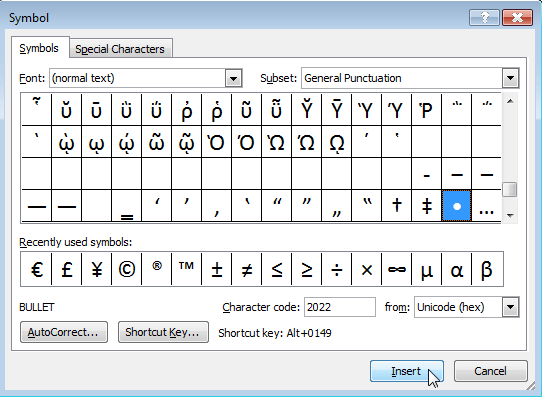The width and height of the screenshot is (542, 397).
Task: Pick the Pound sign from recent symbols
Action: (66, 269)
